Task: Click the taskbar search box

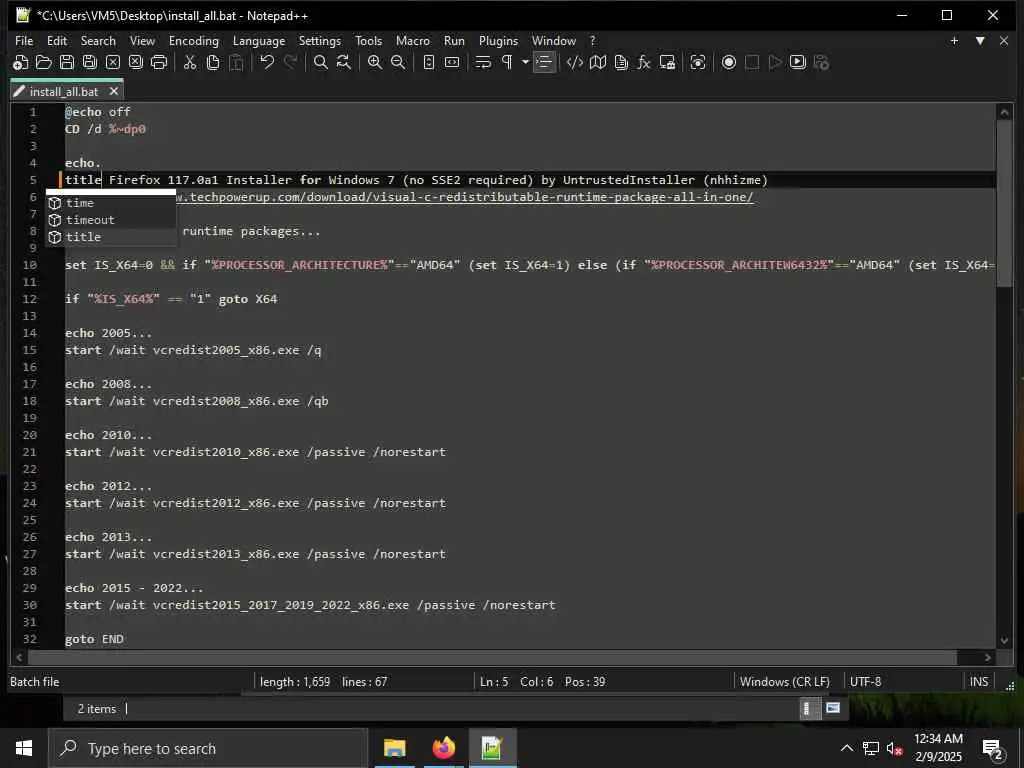Action: [208, 748]
